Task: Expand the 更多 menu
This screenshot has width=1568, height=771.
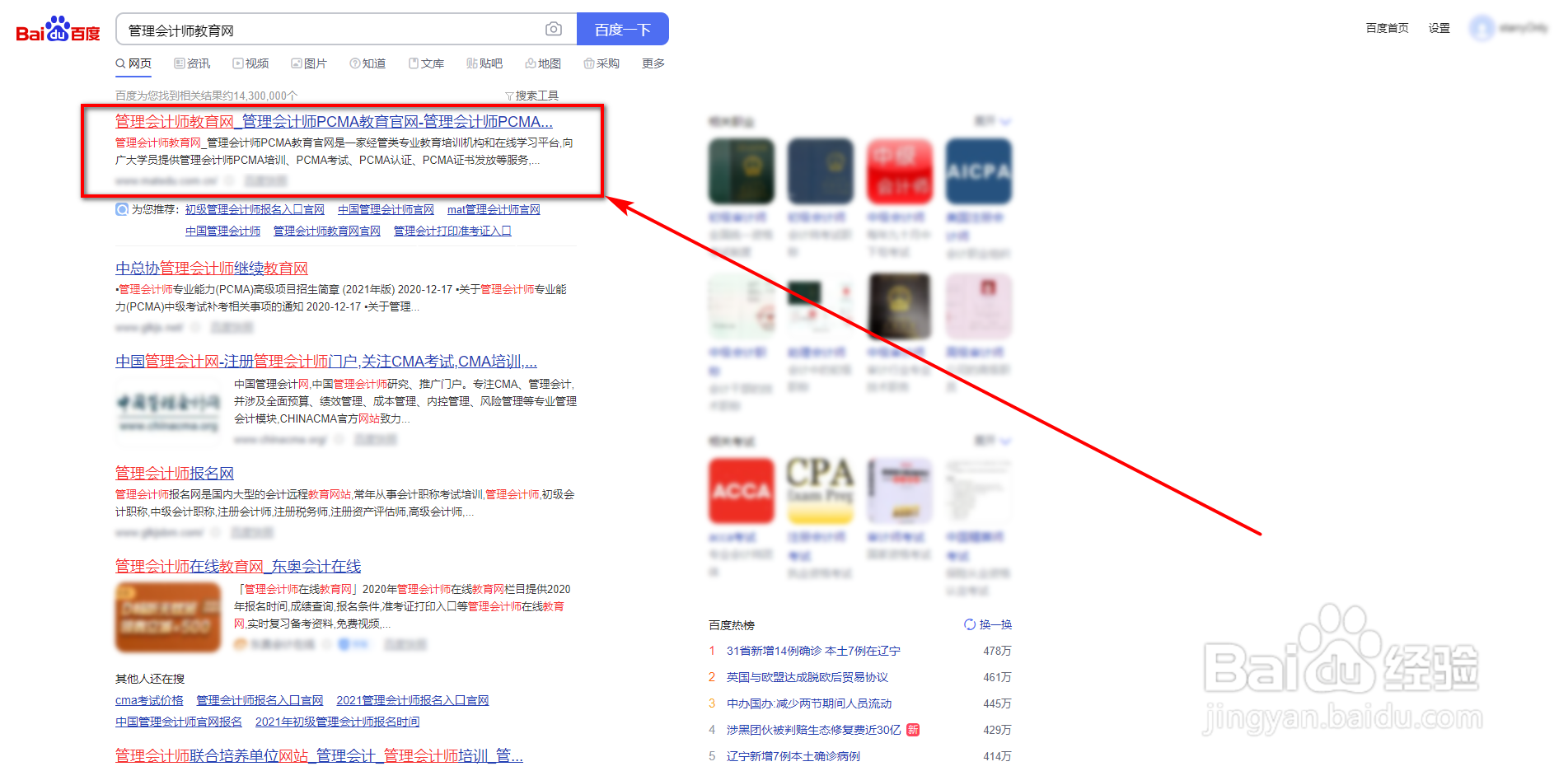Action: 653,63
